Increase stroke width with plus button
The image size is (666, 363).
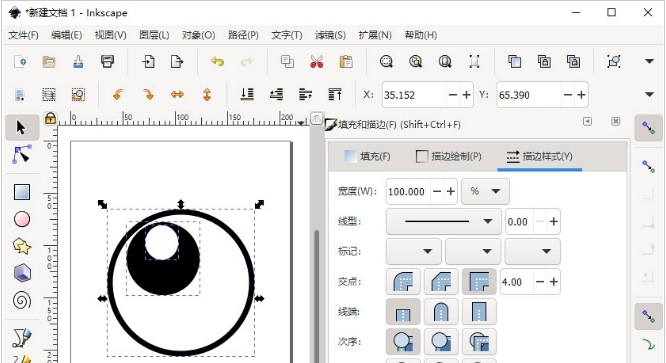point(451,191)
